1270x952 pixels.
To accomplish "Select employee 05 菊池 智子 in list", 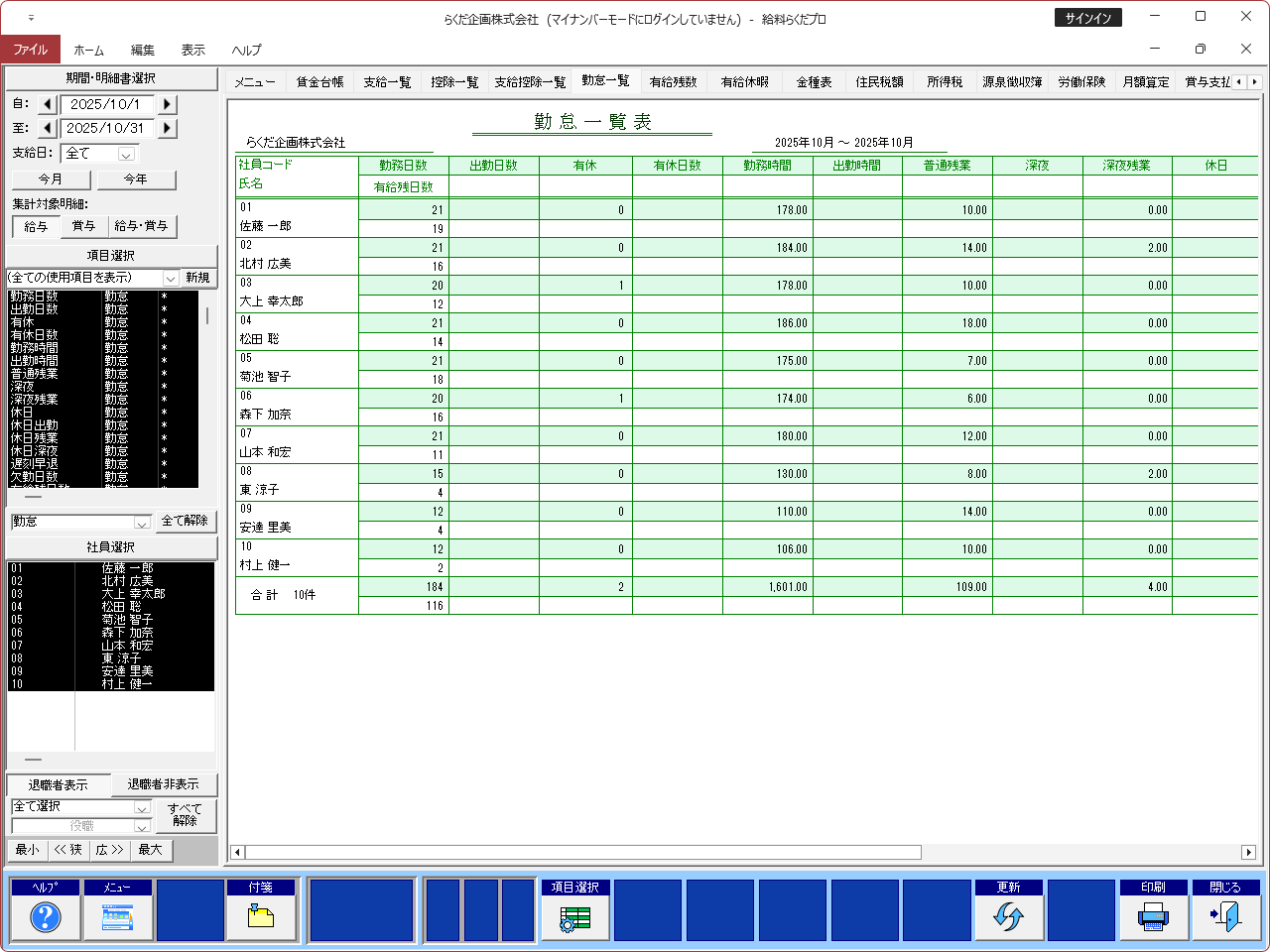I will [x=110, y=620].
